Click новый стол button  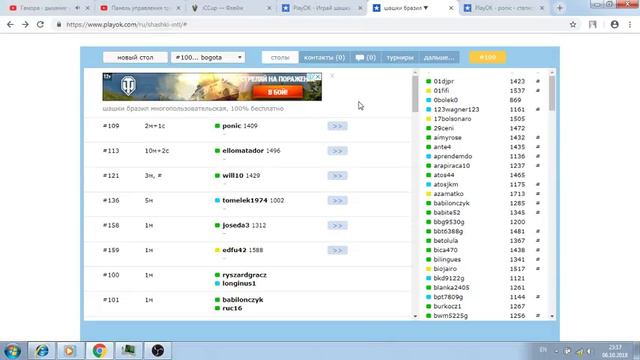(135, 58)
